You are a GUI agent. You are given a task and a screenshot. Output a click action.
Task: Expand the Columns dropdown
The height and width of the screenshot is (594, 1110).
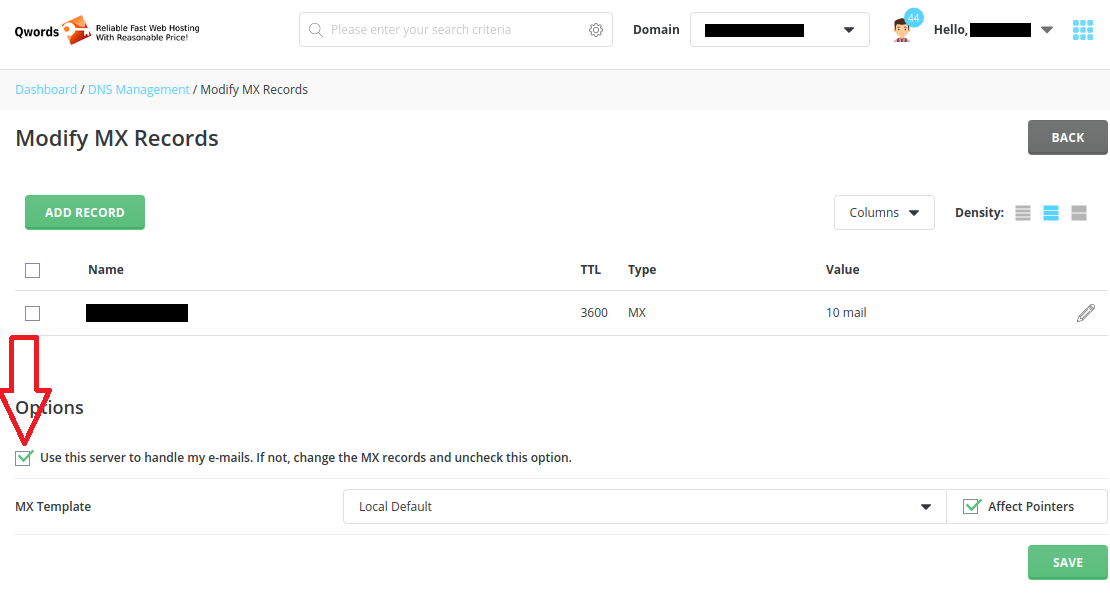pos(884,213)
